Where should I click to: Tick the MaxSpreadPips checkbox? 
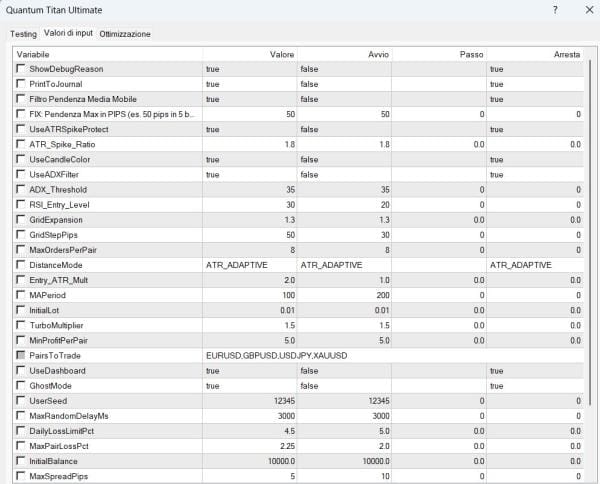click(x=21, y=476)
